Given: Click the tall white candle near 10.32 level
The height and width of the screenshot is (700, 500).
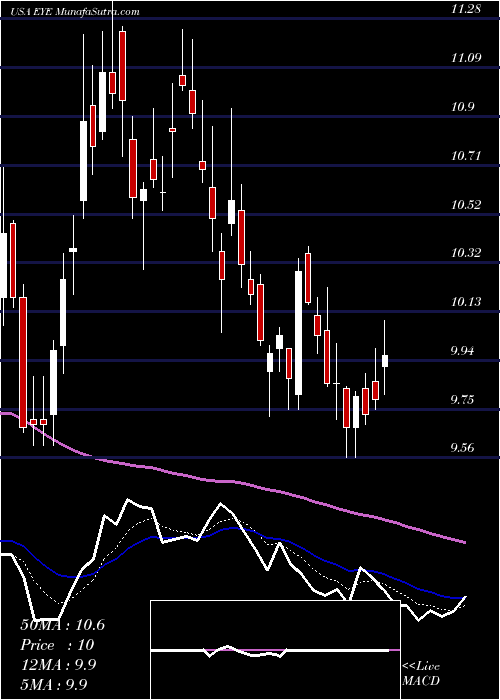Looking at the screenshot, I should (x=298, y=333).
